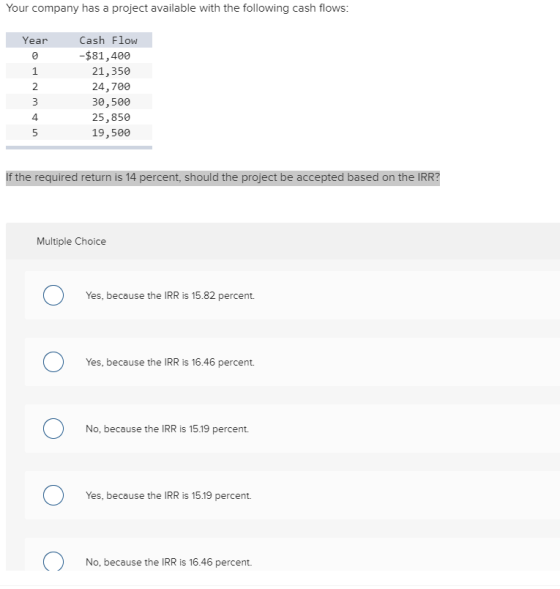Viewport: 560px width, 589px height.
Task: Click the 24,700 cash flow value
Action: click(x=111, y=86)
